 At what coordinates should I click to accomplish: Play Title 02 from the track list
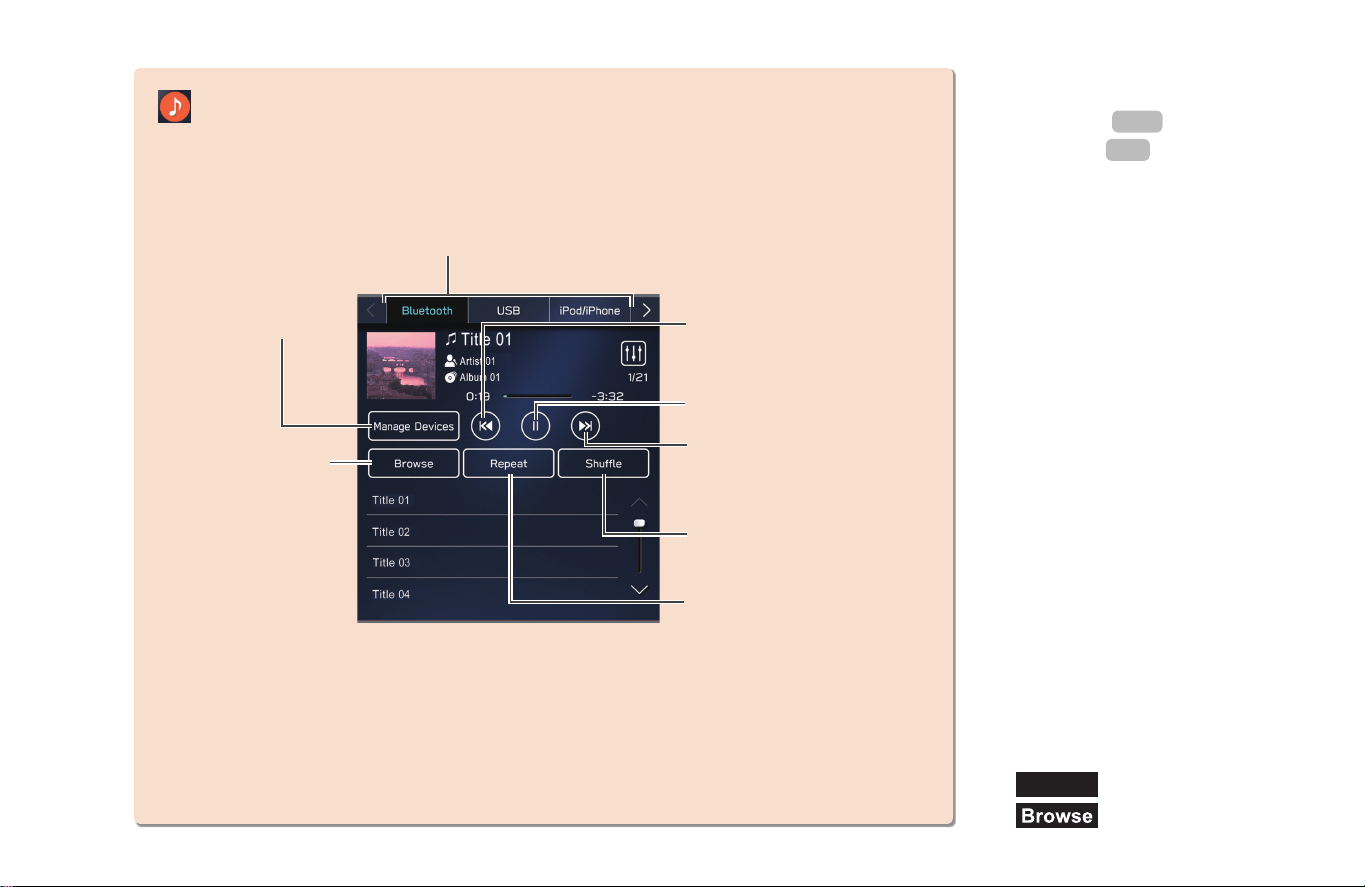point(492,531)
